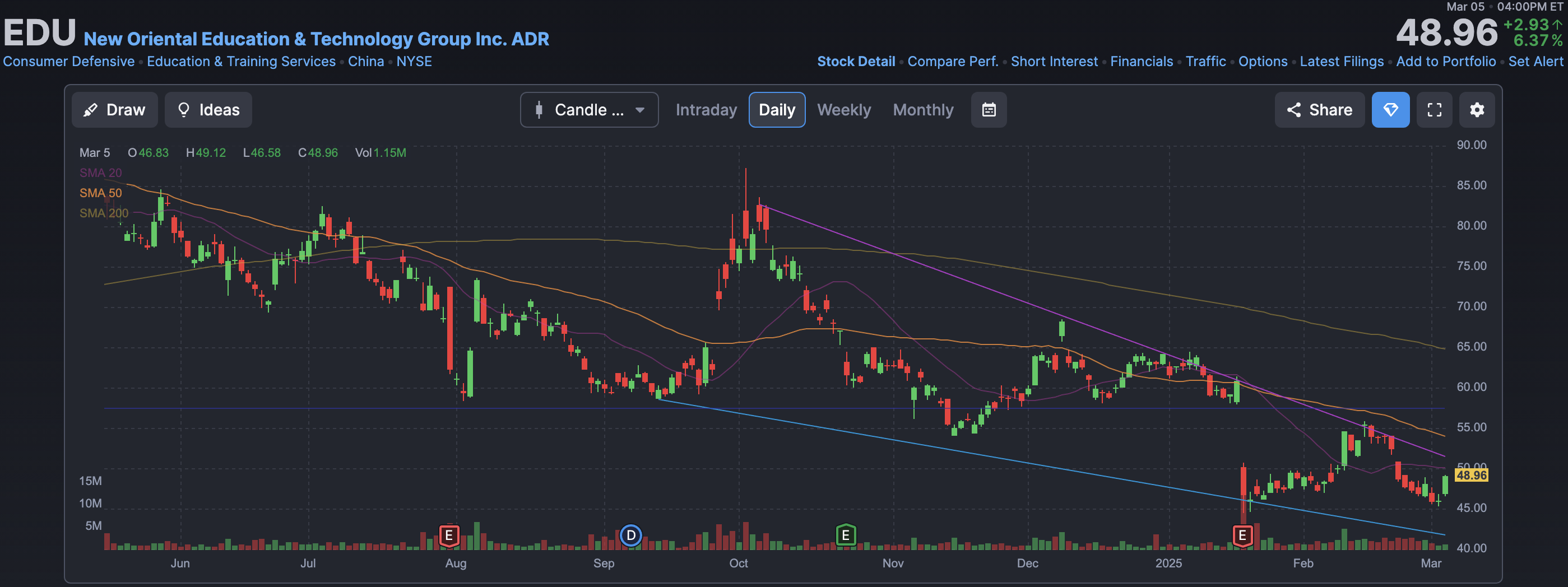
Task: Share this chart
Action: (1319, 109)
